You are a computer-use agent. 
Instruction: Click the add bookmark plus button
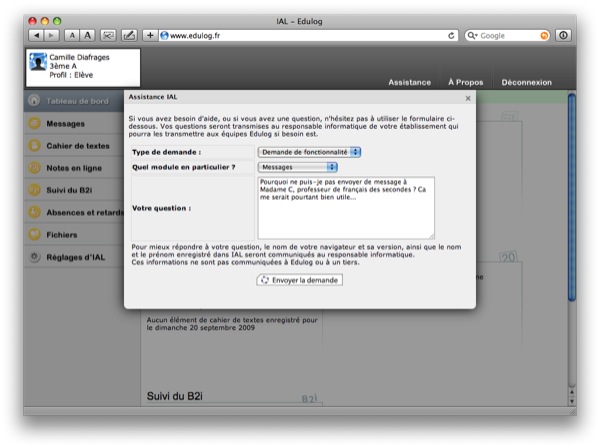pos(150,35)
